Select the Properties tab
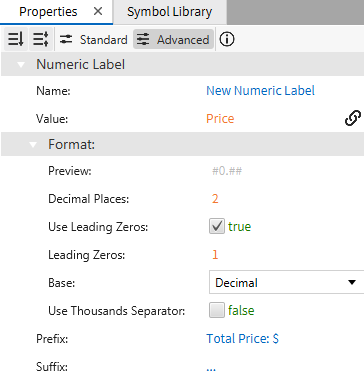Image resolution: width=364 pixels, height=379 pixels. (x=48, y=12)
